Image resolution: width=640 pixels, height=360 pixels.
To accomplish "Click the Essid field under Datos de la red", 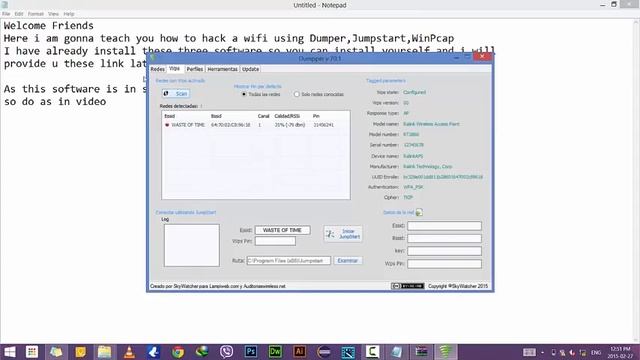I will pos(444,226).
